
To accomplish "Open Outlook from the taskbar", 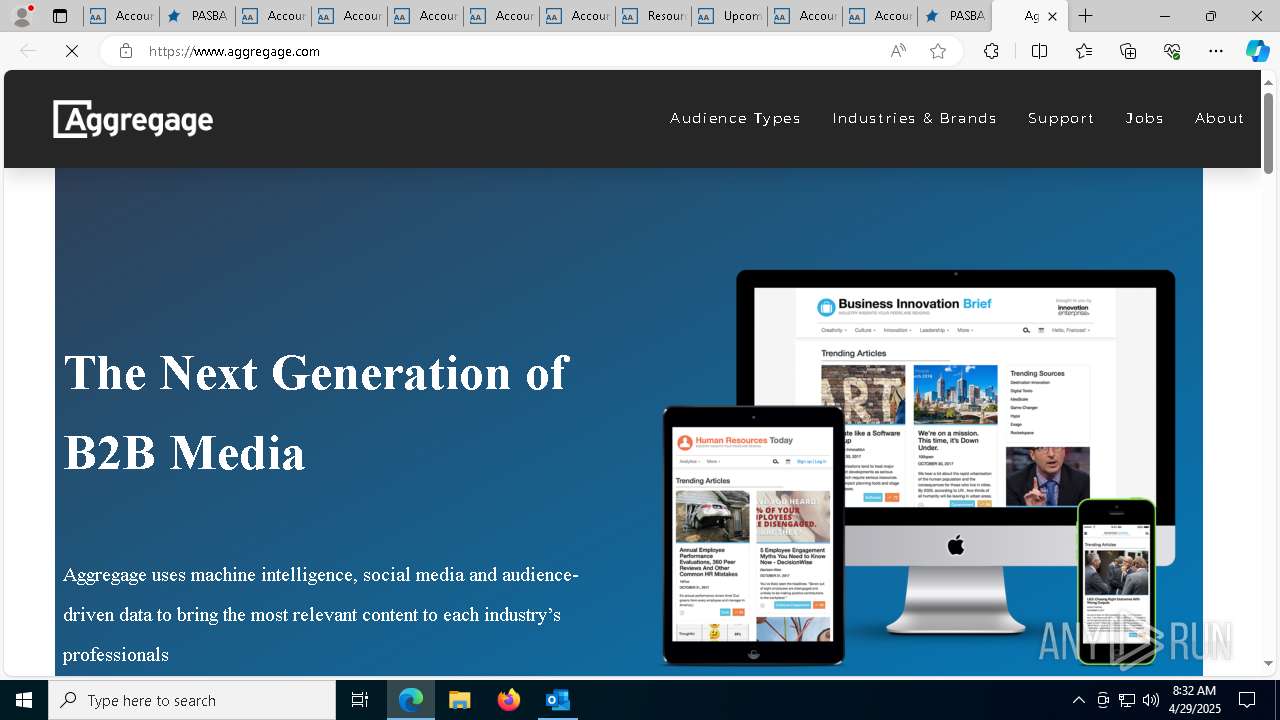I will point(557,700).
